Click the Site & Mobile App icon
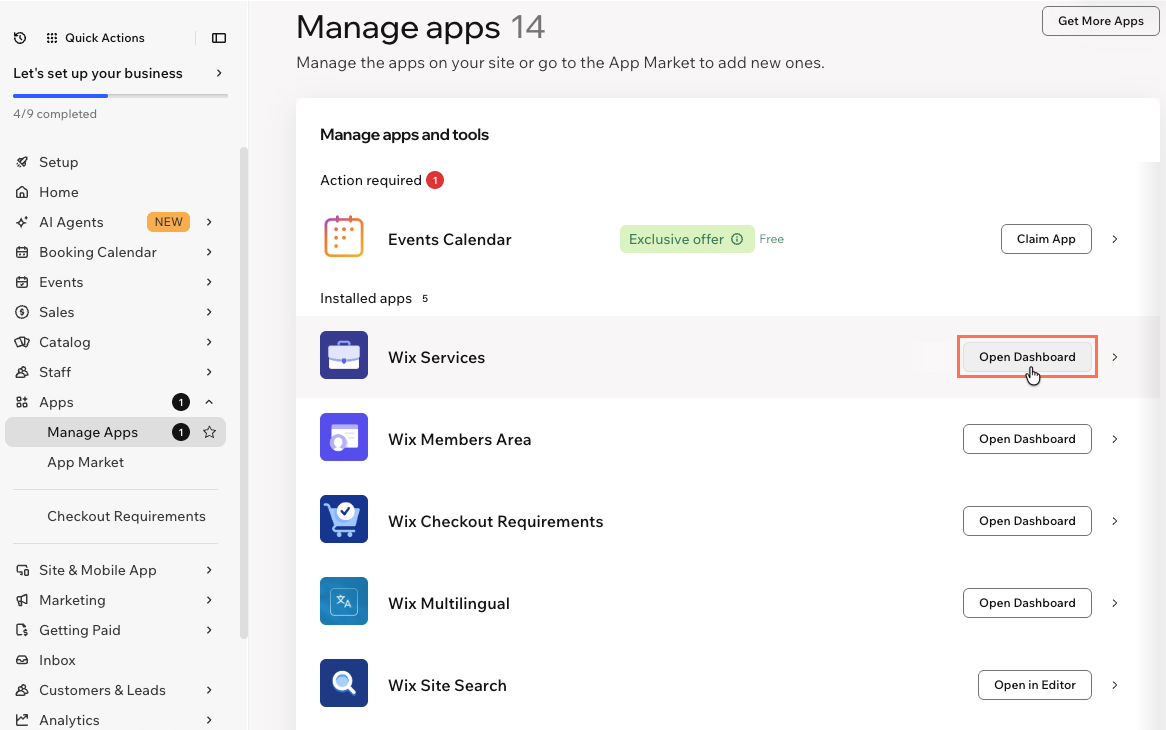 (x=22, y=570)
